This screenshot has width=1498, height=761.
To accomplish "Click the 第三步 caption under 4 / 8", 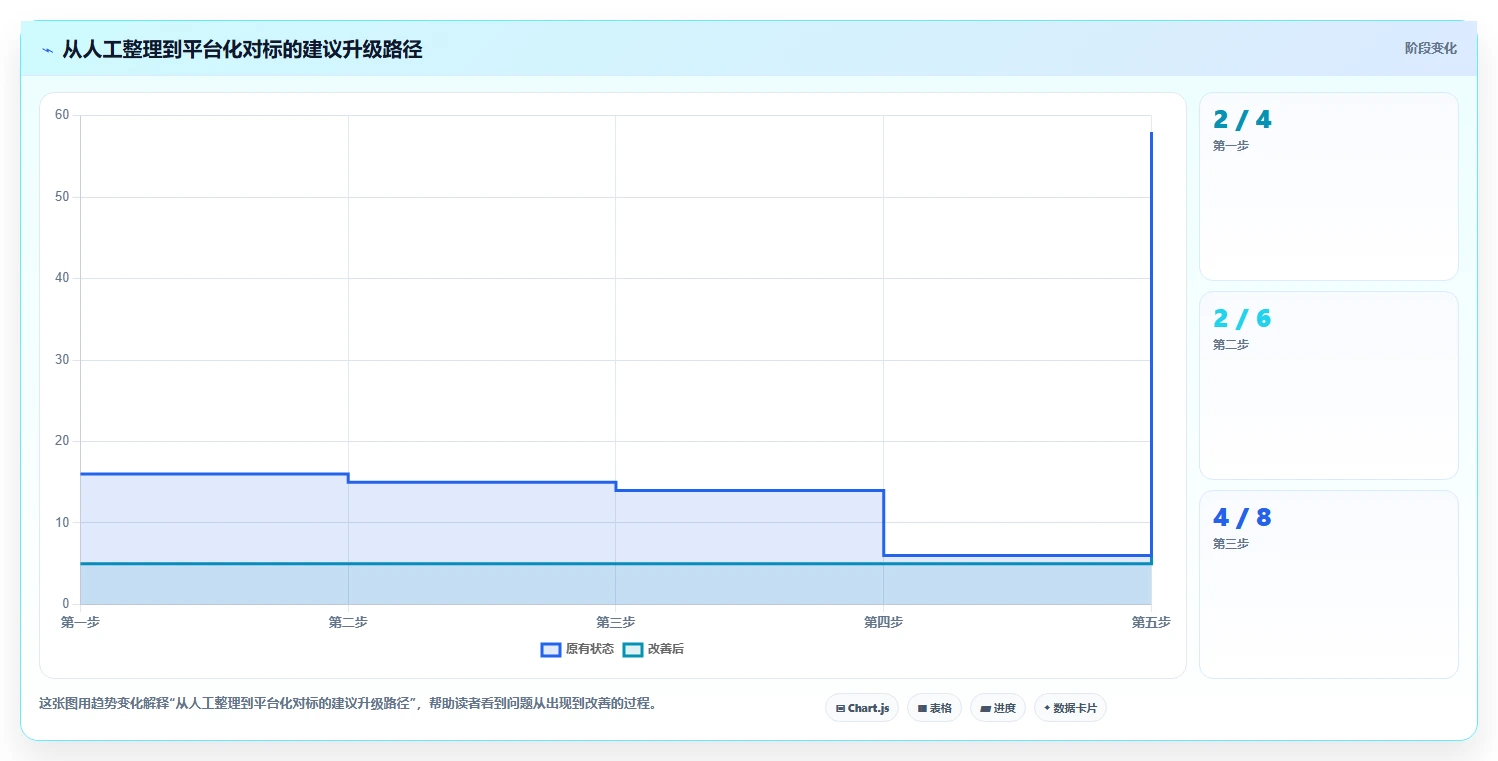I will 1231,544.
